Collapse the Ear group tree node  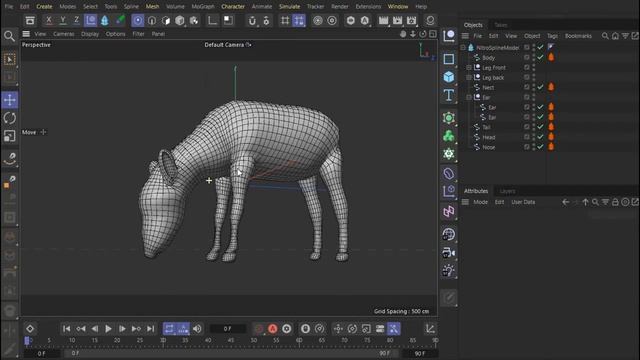(469, 97)
